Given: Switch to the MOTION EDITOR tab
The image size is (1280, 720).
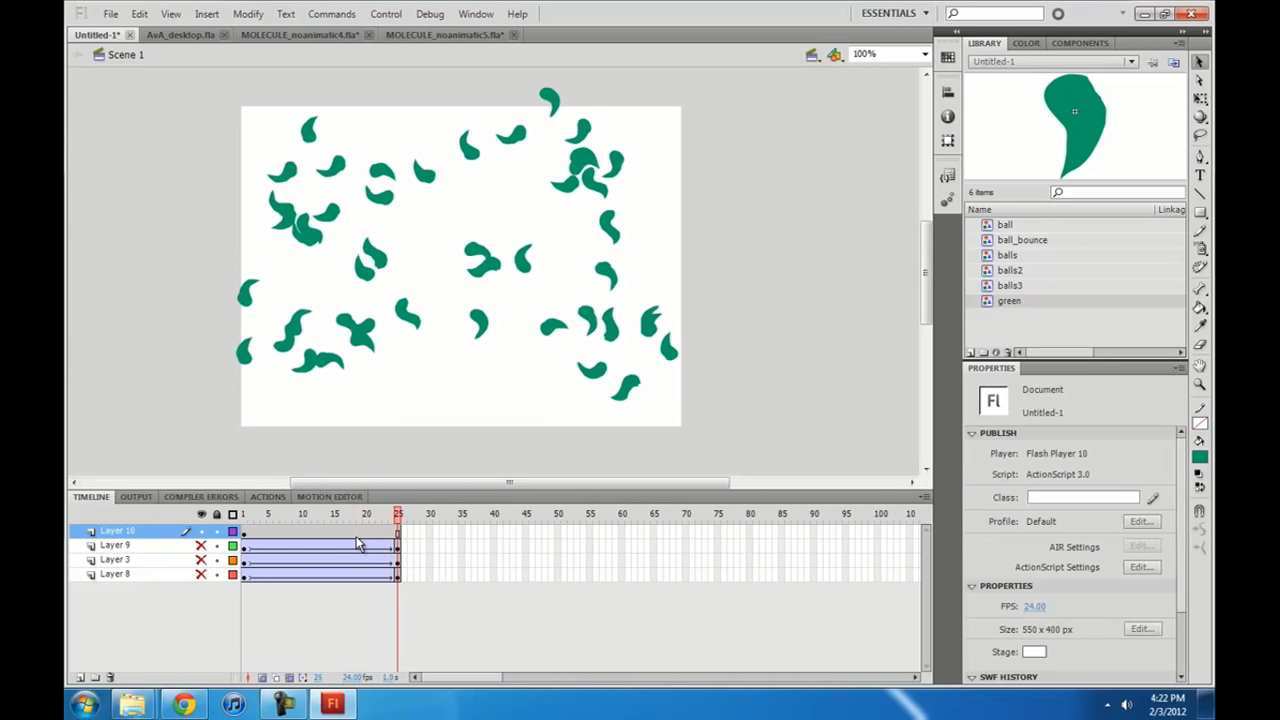Looking at the screenshot, I should pos(329,497).
